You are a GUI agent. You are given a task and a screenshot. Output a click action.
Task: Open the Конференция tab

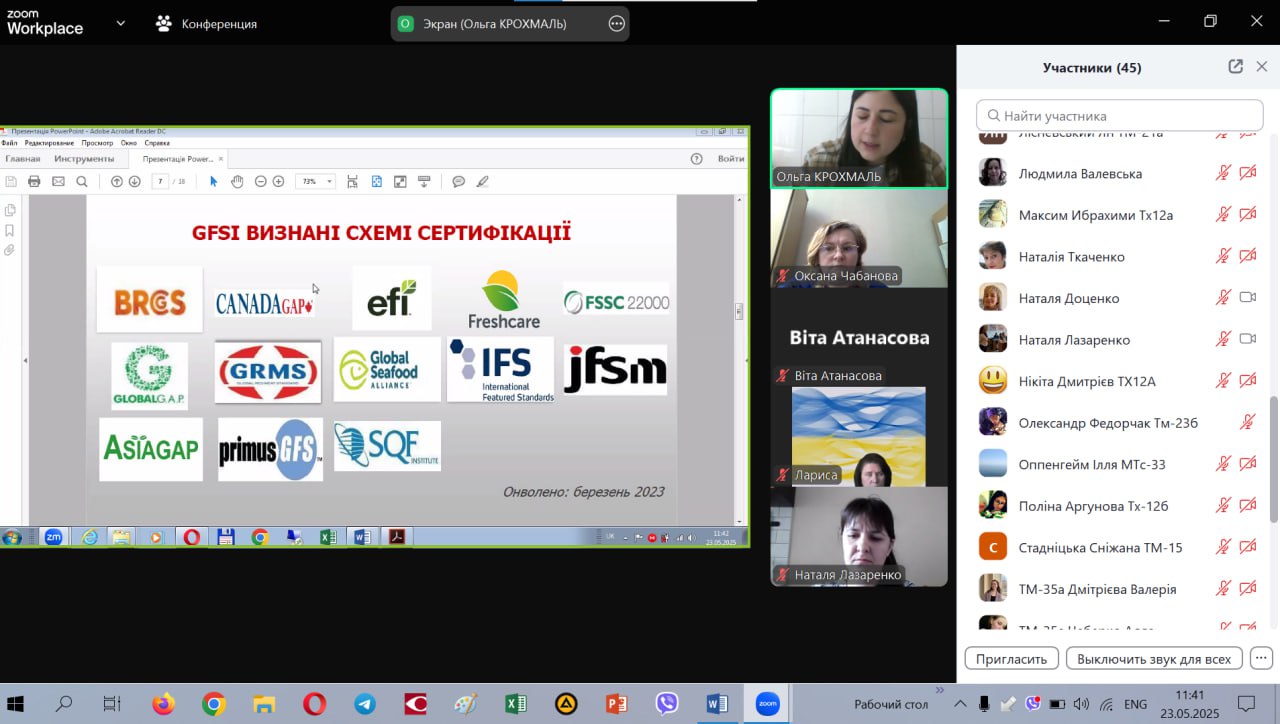[x=207, y=23]
